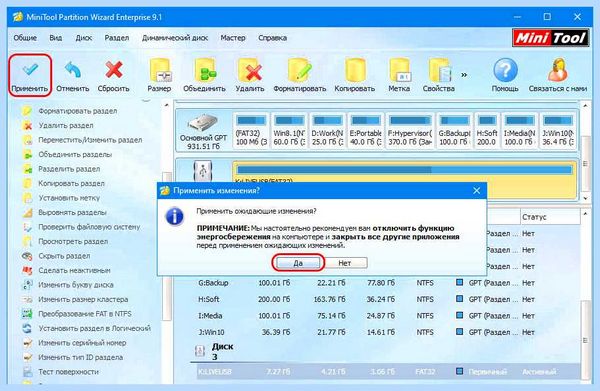The width and height of the screenshot is (600, 391).
Task: Select the E:Portable 40.0 ГБ partition block
Action: coord(365,131)
